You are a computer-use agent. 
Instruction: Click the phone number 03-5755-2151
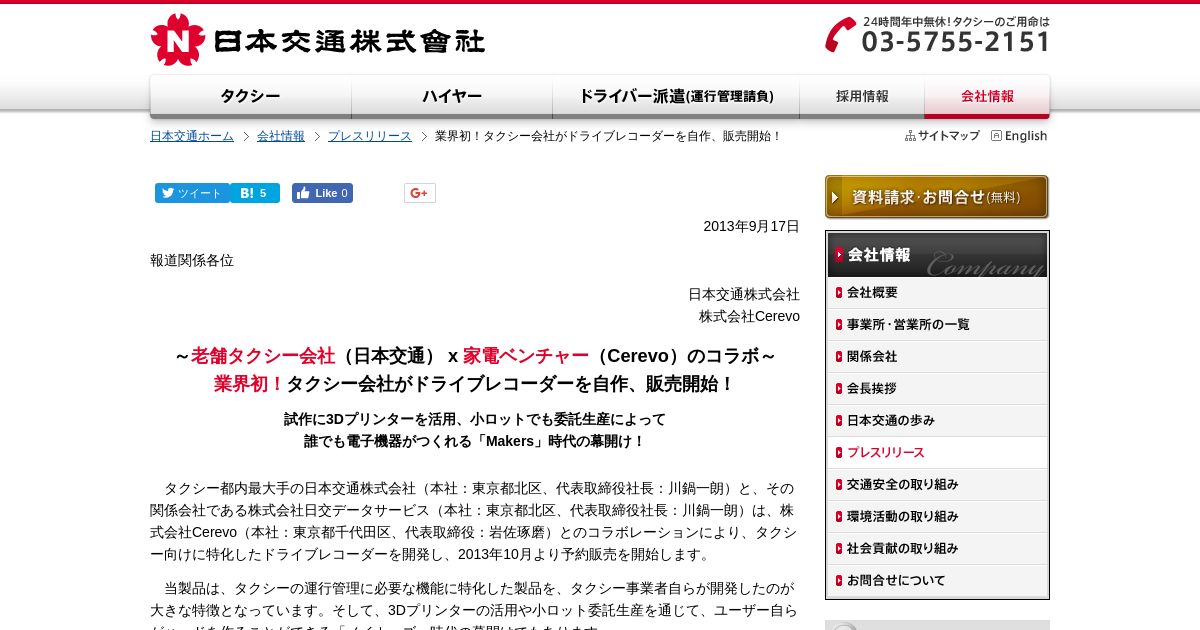pos(956,42)
